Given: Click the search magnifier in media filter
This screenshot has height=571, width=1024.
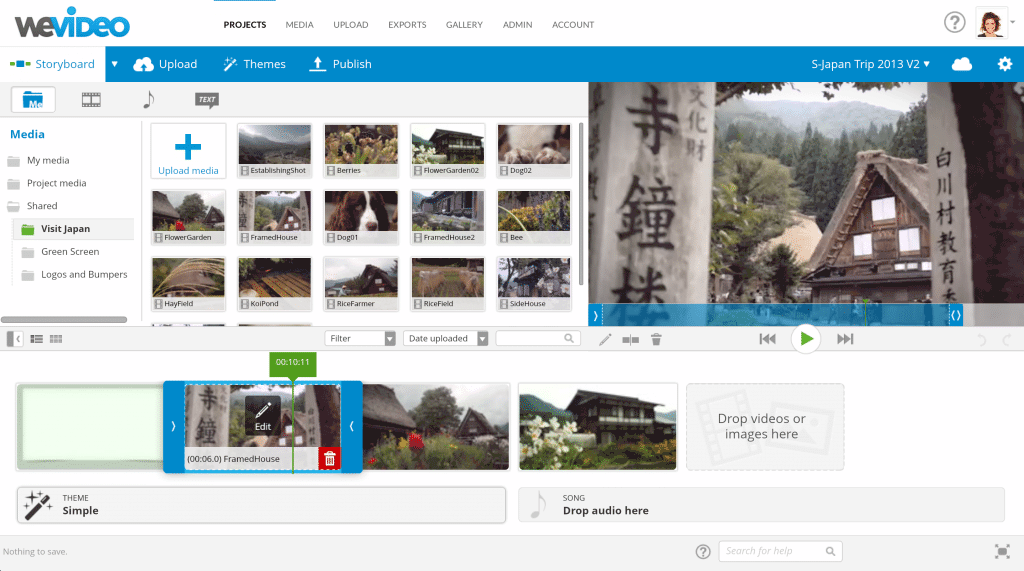Looking at the screenshot, I should (x=569, y=338).
